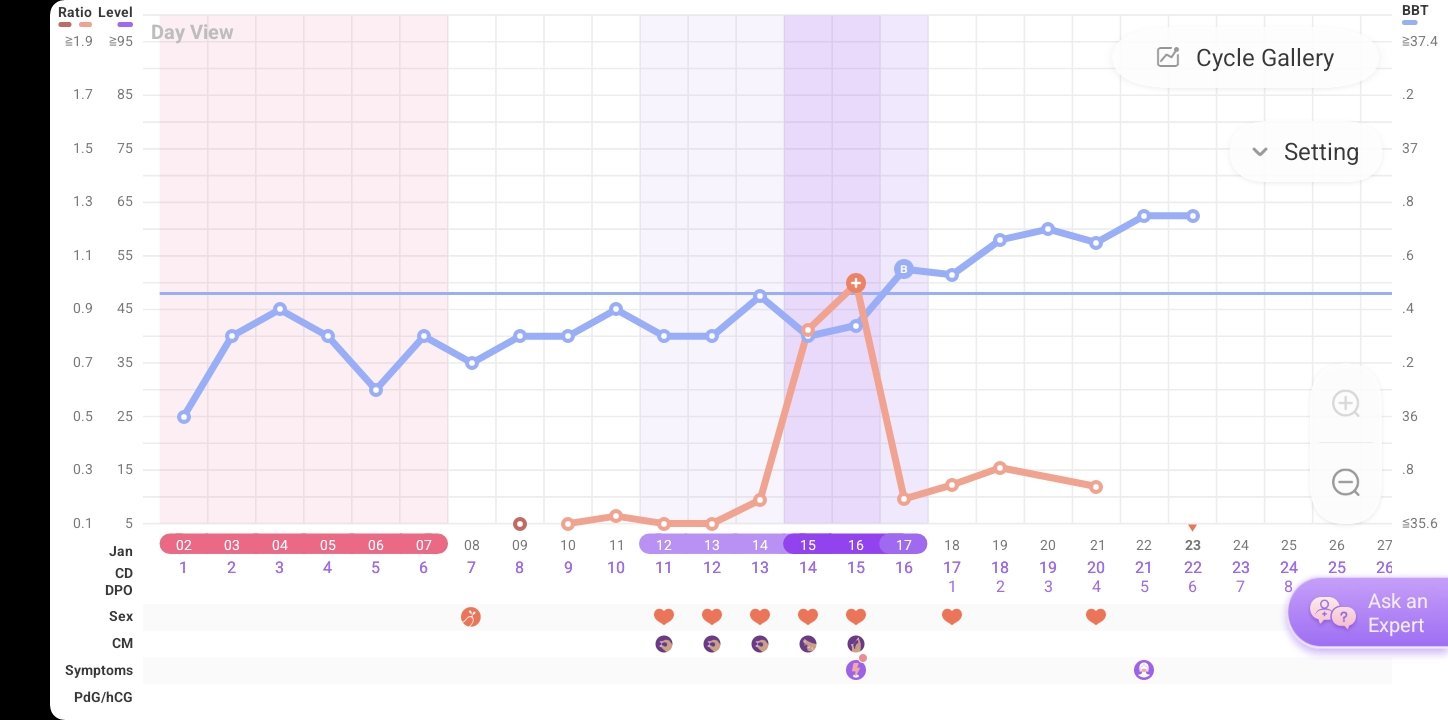This screenshot has height=720, width=1448.
Task: Open the Cycle Gallery
Action: coord(1246,58)
